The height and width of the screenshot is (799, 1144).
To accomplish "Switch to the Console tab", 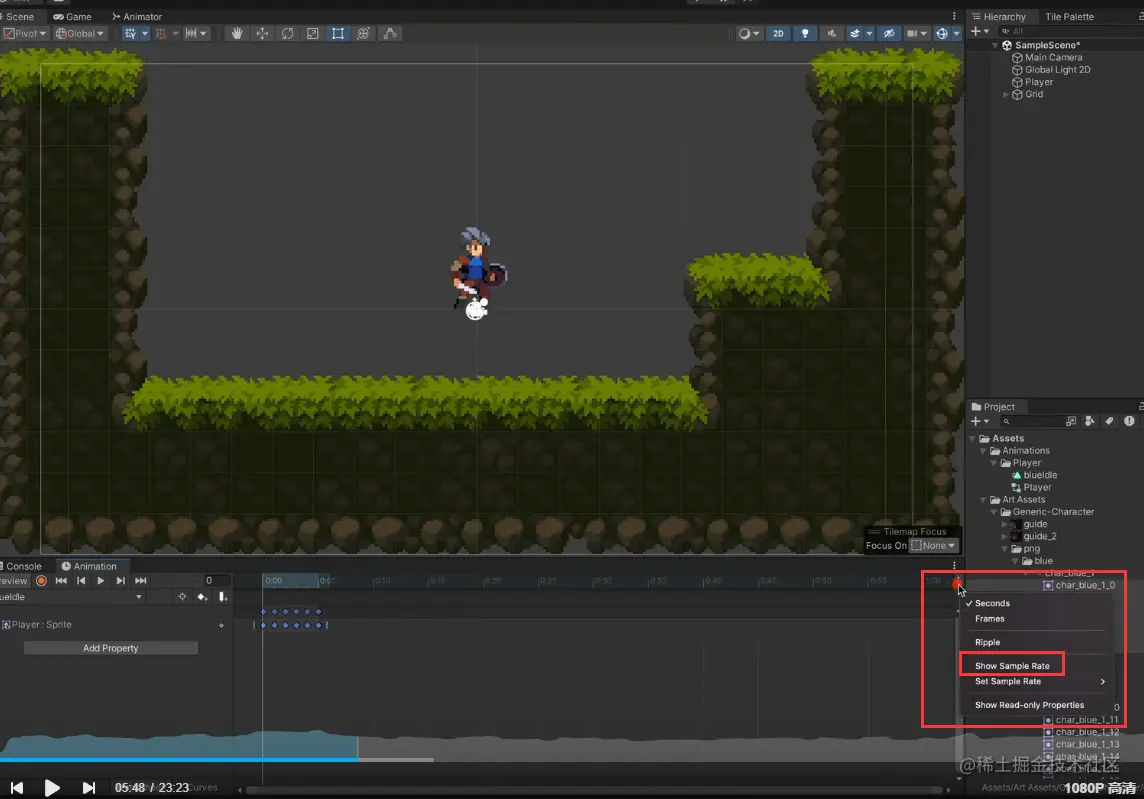I will tap(23, 566).
